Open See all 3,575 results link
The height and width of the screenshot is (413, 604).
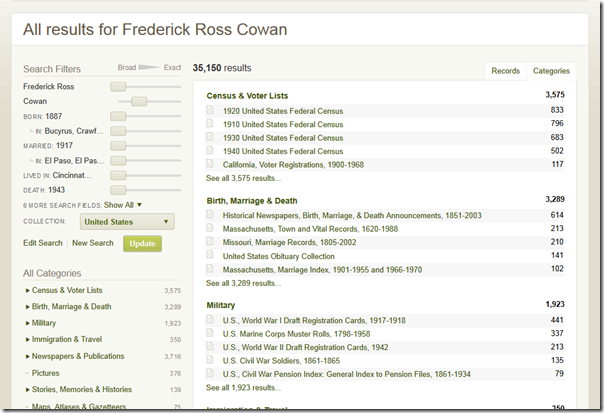(x=243, y=178)
